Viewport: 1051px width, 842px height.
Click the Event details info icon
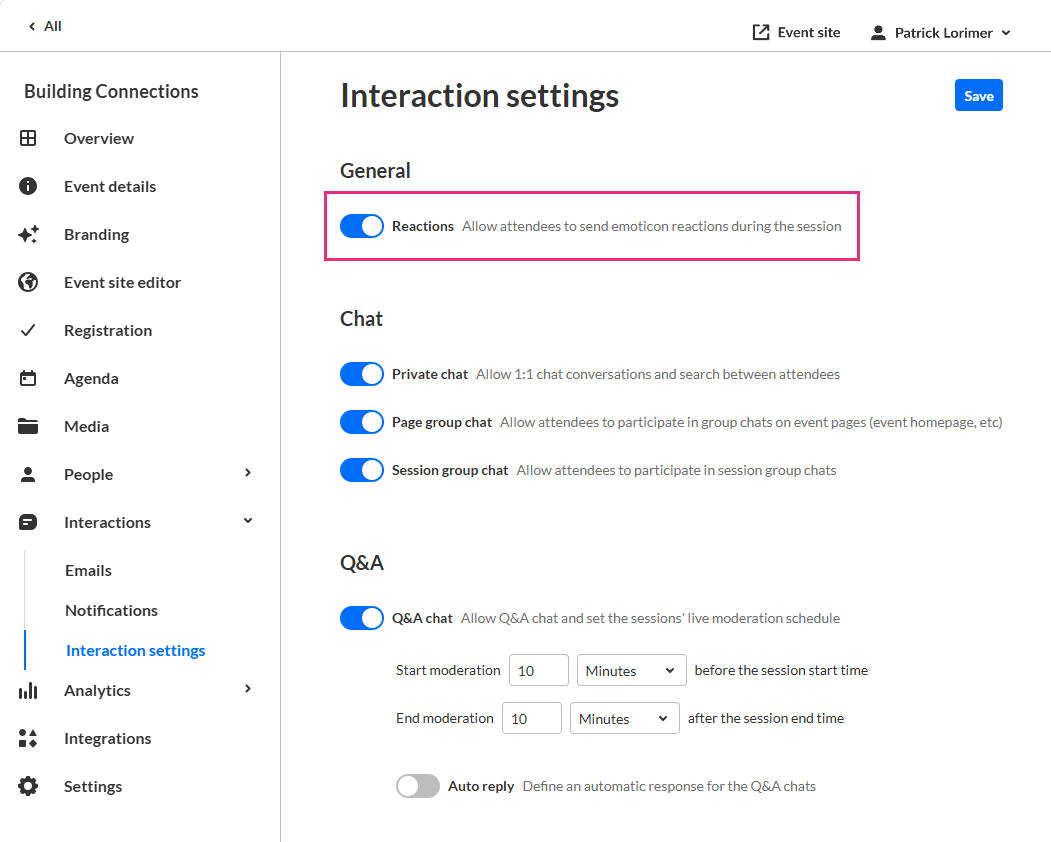click(28, 186)
